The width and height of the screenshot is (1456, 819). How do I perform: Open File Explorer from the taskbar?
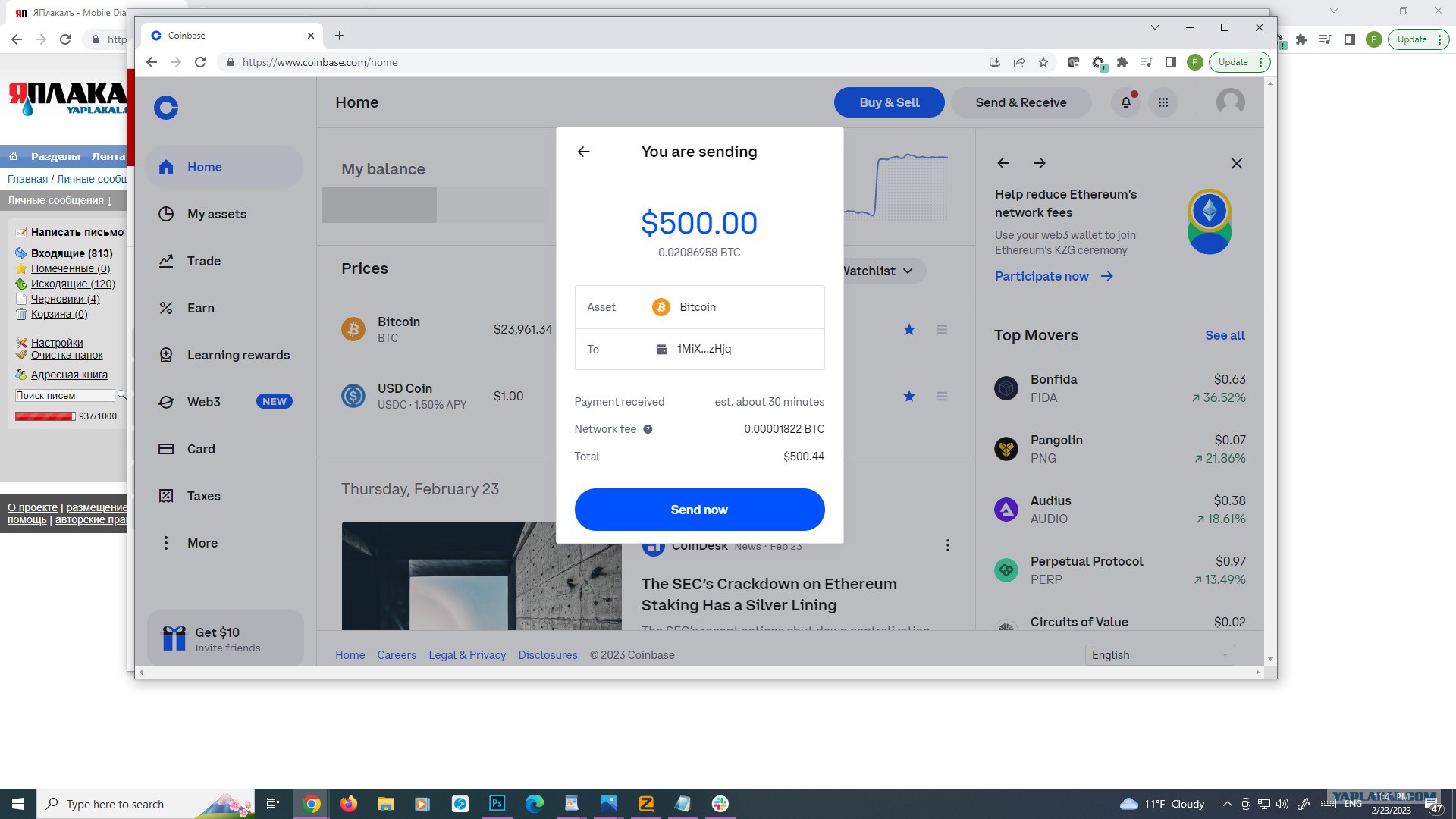pyautogui.click(x=386, y=804)
